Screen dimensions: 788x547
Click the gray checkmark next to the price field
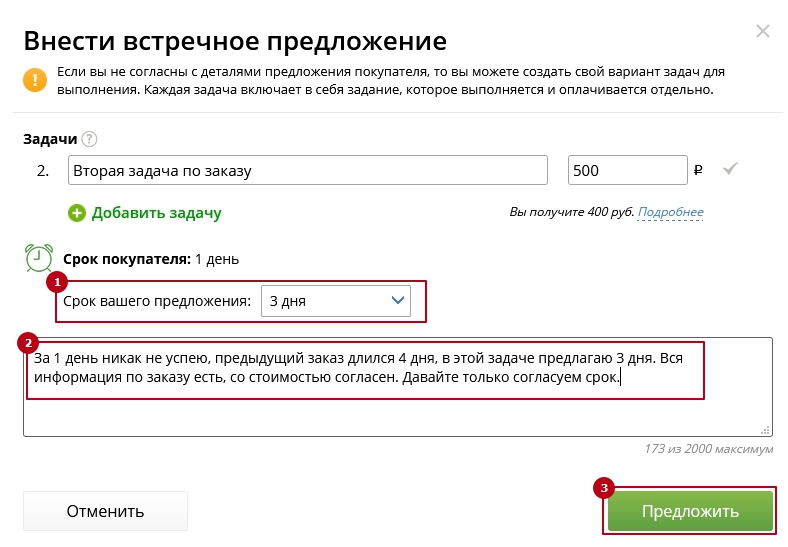(730, 169)
